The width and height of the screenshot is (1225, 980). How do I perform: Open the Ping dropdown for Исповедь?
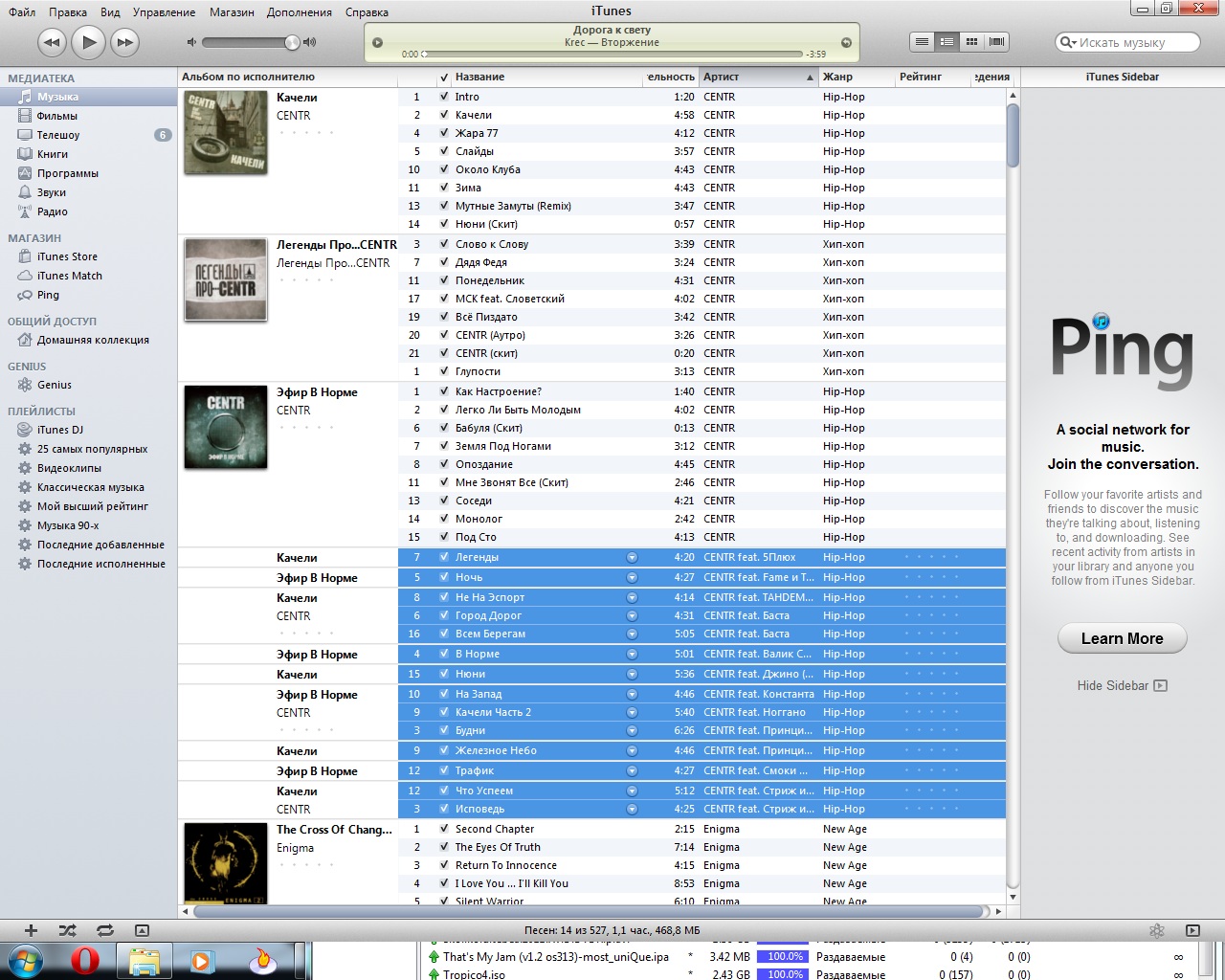coord(632,809)
